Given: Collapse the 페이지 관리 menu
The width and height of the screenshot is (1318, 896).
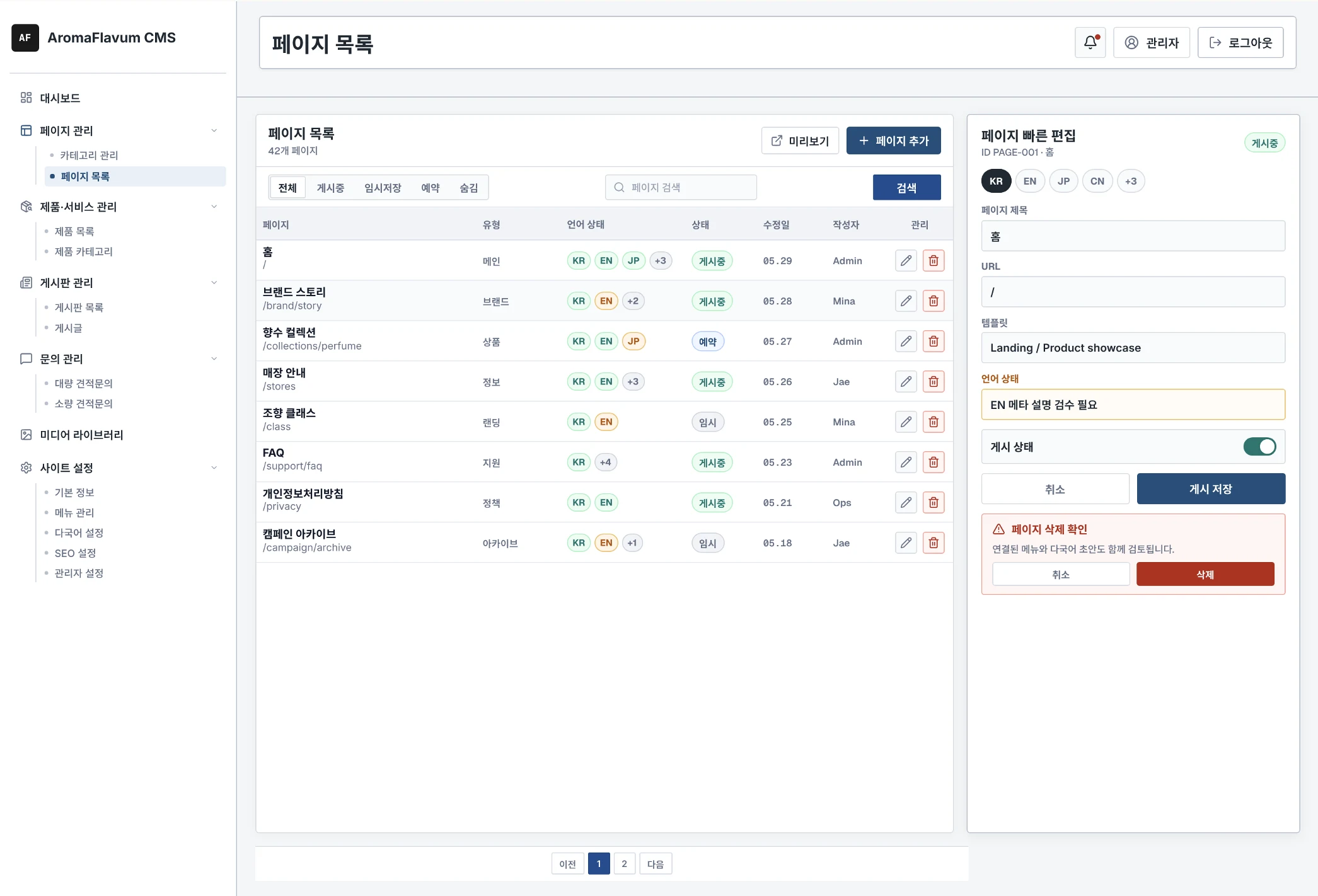Looking at the screenshot, I should [214, 130].
